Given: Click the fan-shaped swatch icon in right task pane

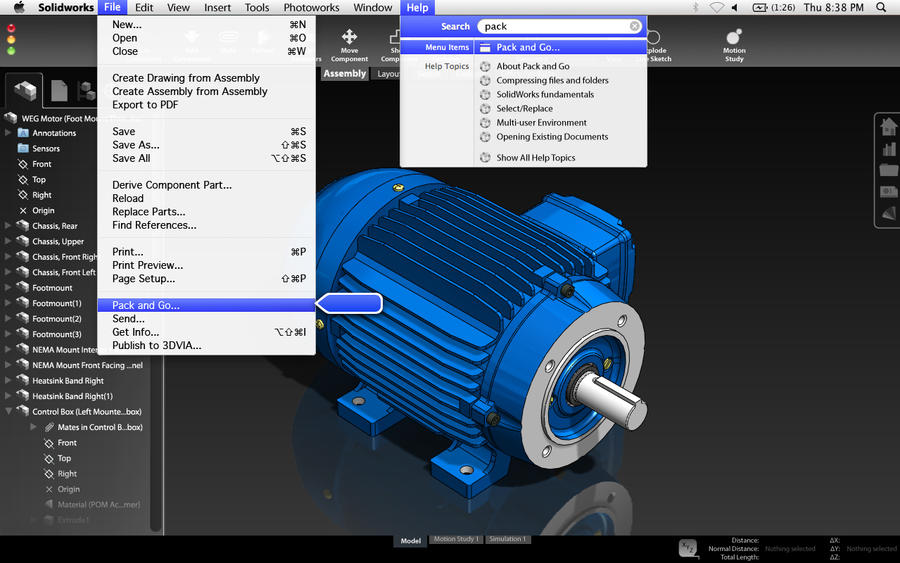Looking at the screenshot, I should pos(888,213).
